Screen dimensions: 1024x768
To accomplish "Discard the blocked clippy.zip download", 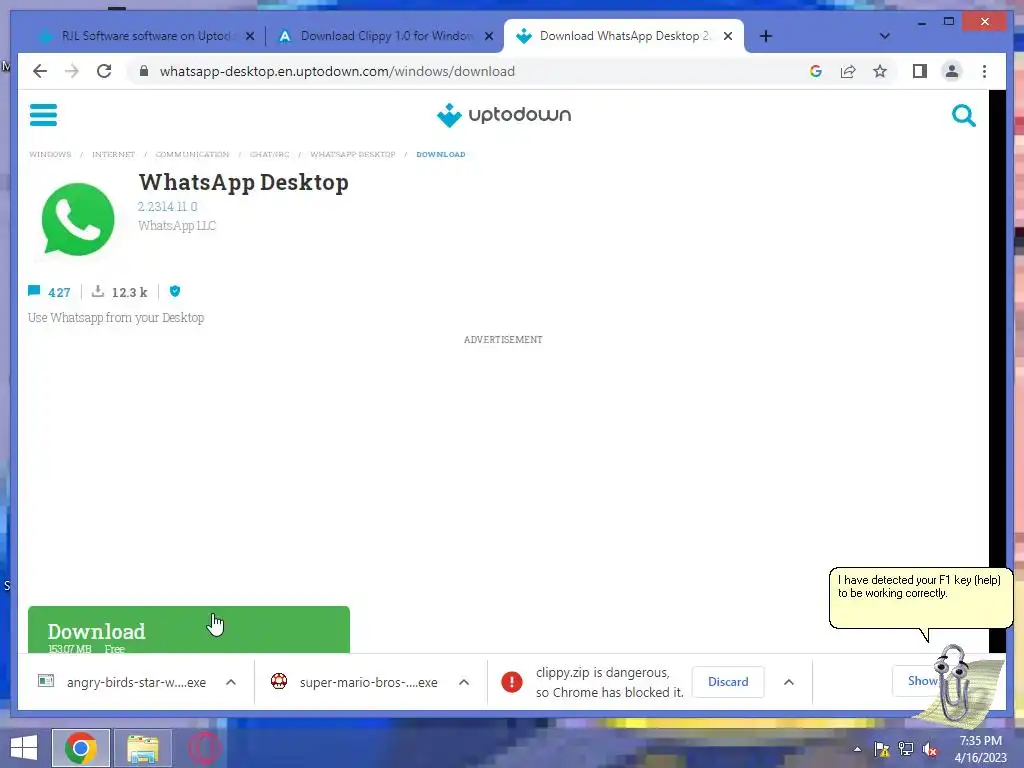I will (x=728, y=682).
